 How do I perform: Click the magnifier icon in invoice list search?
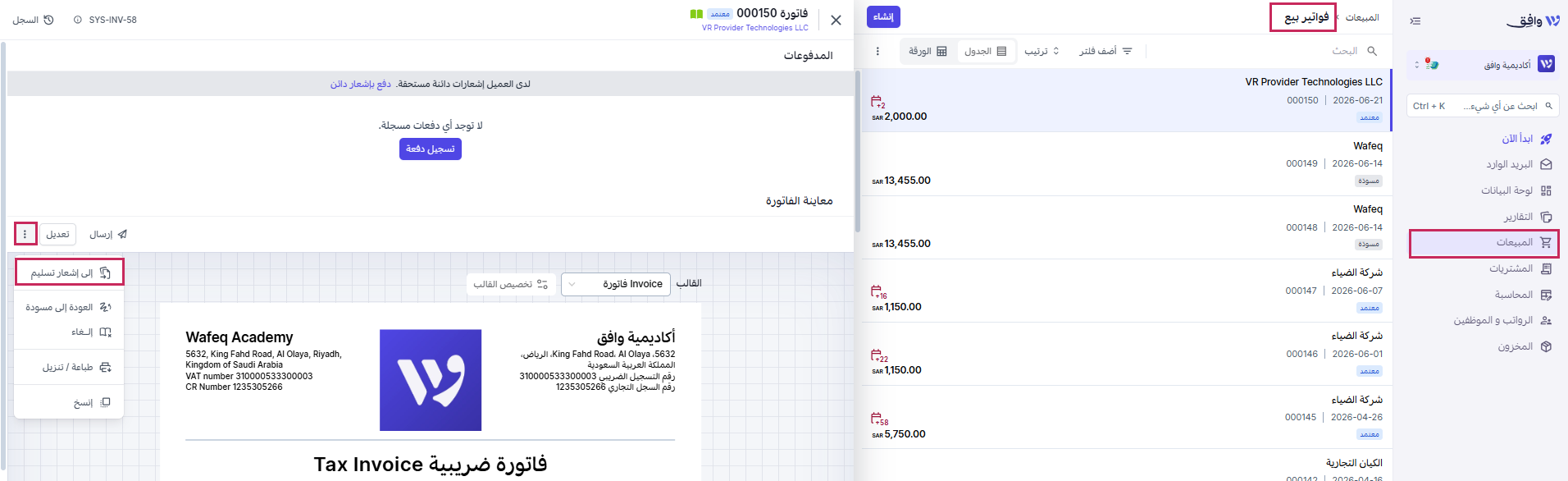tap(1372, 51)
